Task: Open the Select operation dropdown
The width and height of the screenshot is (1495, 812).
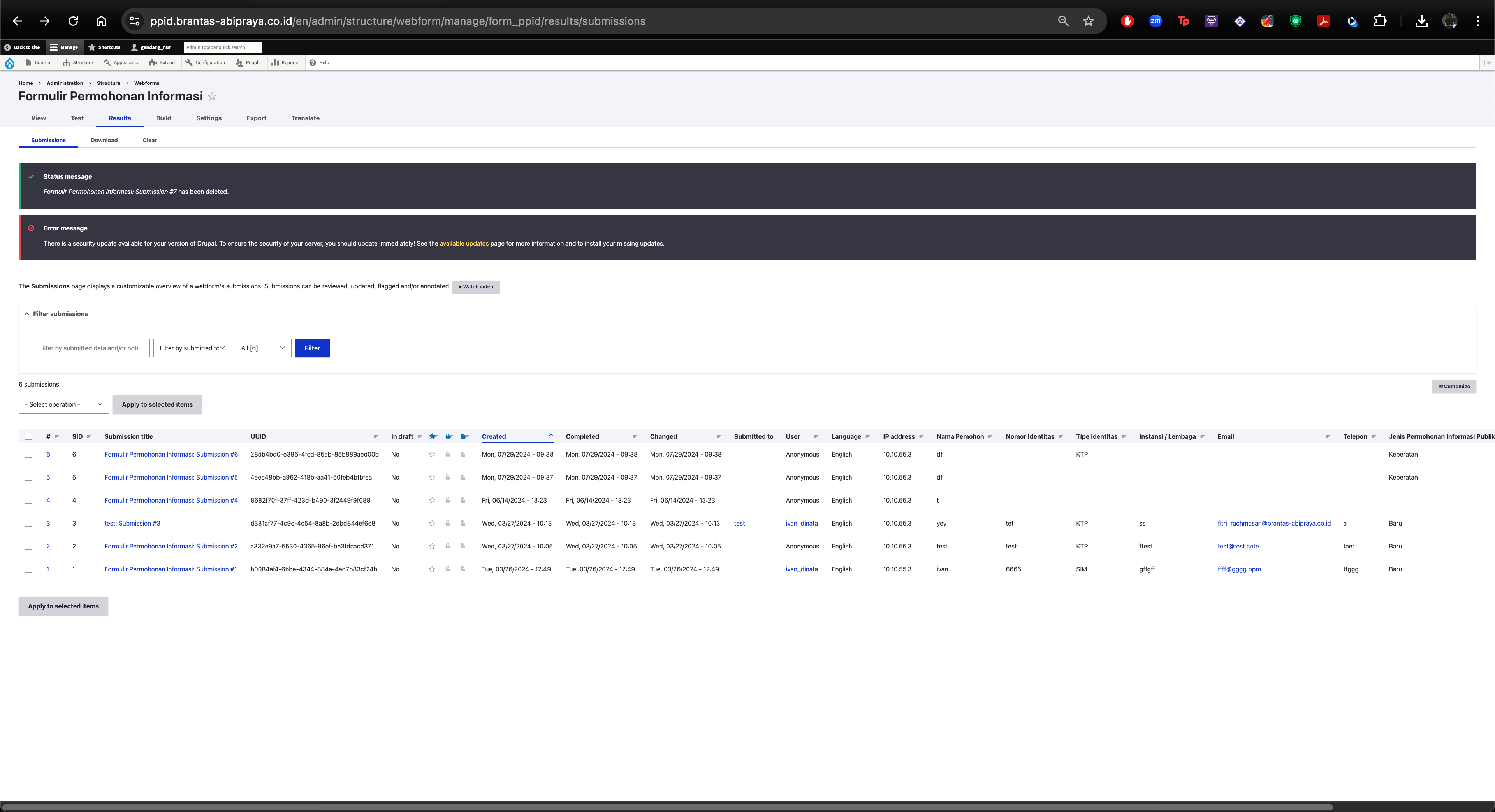Action: click(x=63, y=404)
